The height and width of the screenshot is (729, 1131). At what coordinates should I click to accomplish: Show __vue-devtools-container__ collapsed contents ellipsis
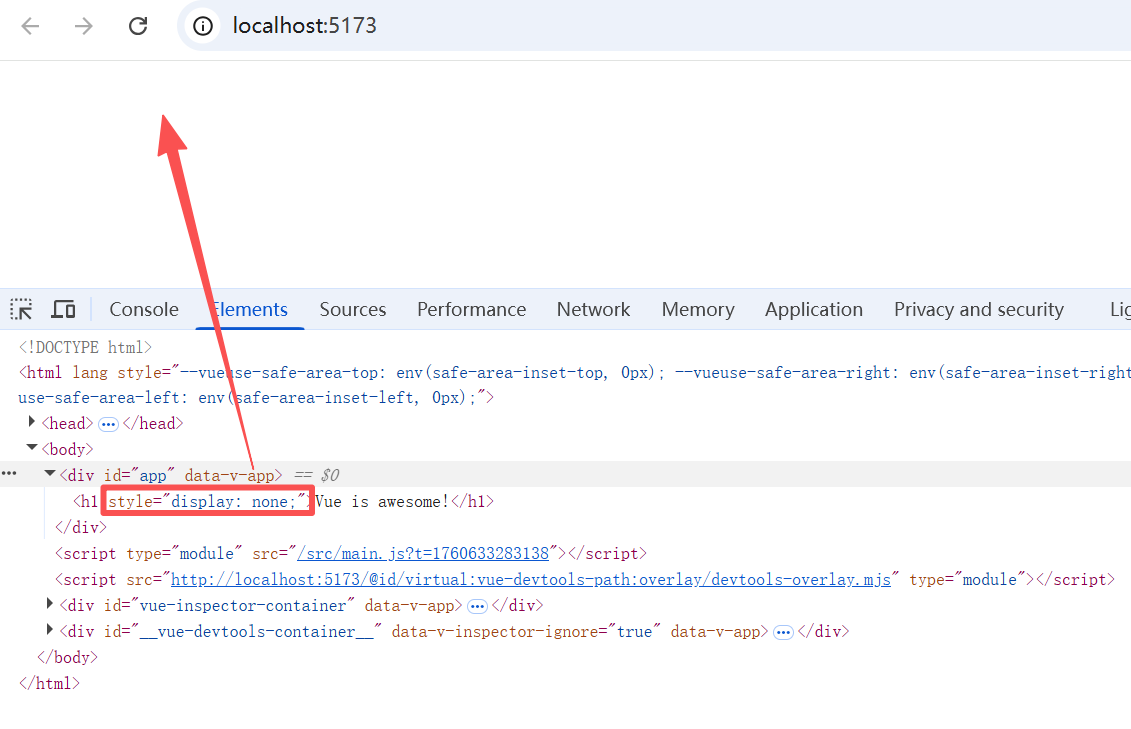point(783,632)
